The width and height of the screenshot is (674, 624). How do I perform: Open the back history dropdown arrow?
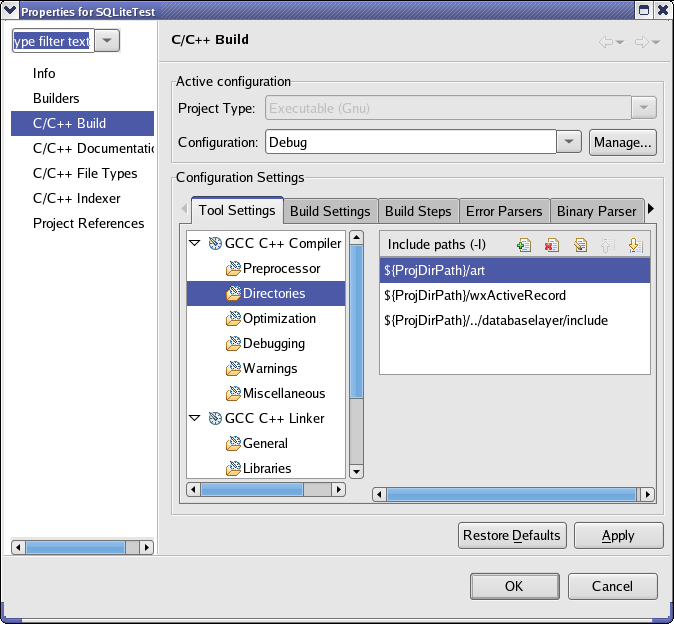pyautogui.click(x=620, y=42)
